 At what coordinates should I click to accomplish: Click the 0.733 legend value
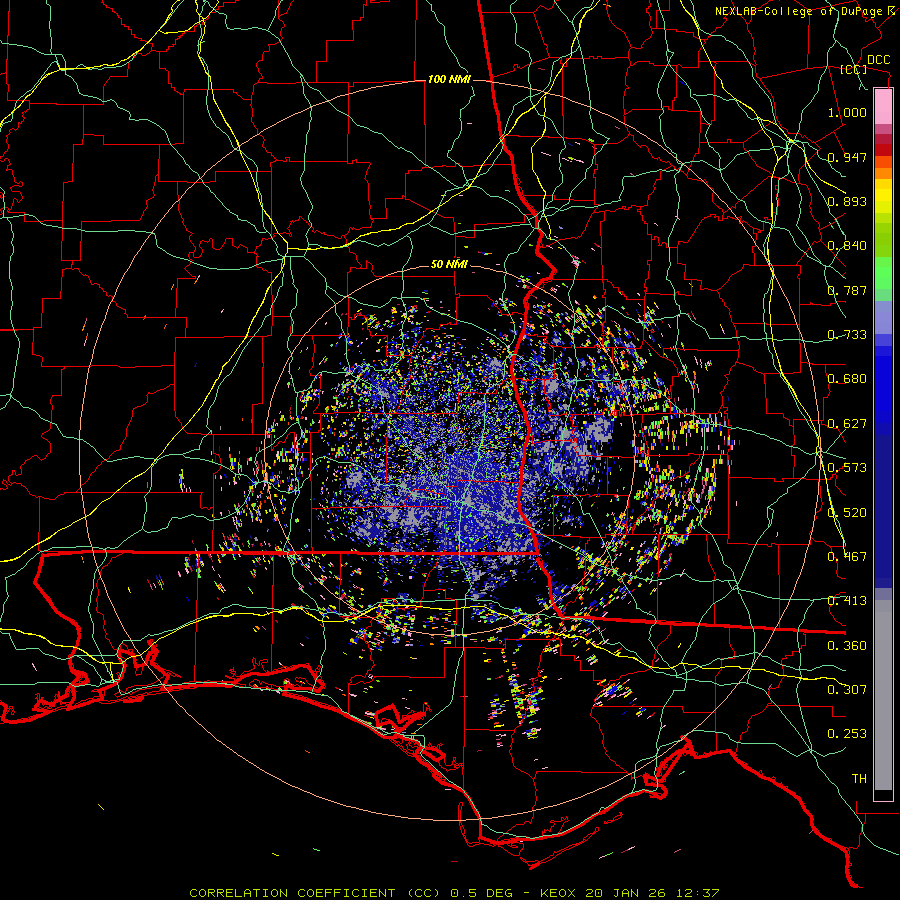coord(847,335)
